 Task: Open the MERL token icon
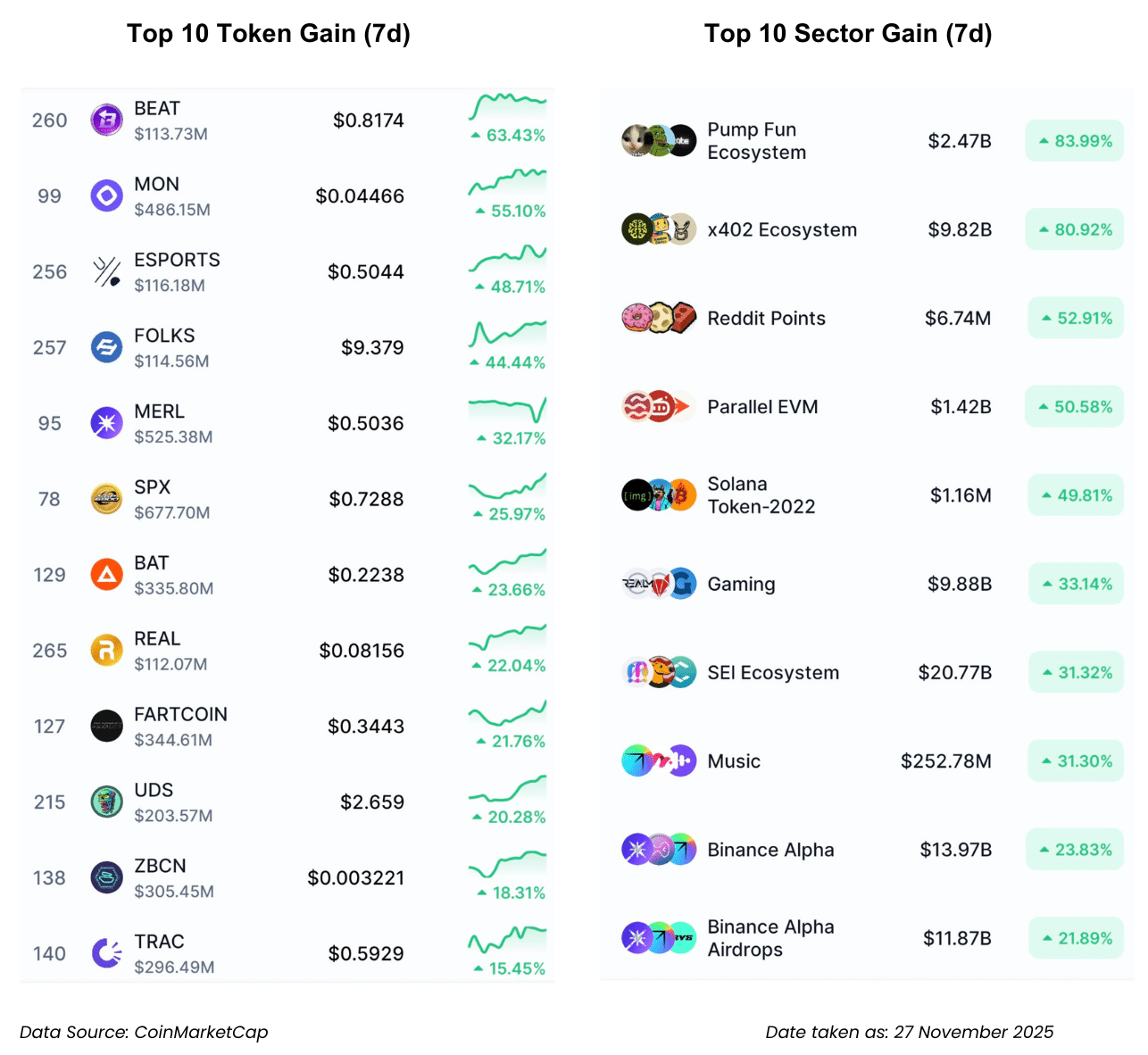(x=107, y=423)
